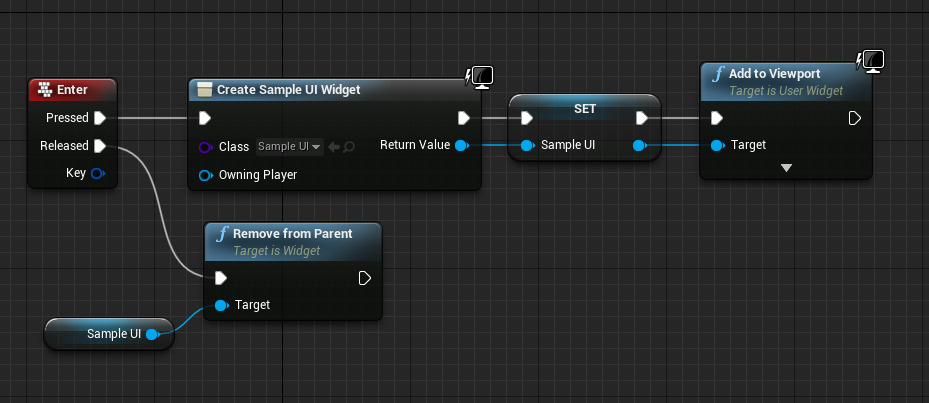Click the 'Owning Player' pin label
929x403 pixels.
click(x=258, y=175)
